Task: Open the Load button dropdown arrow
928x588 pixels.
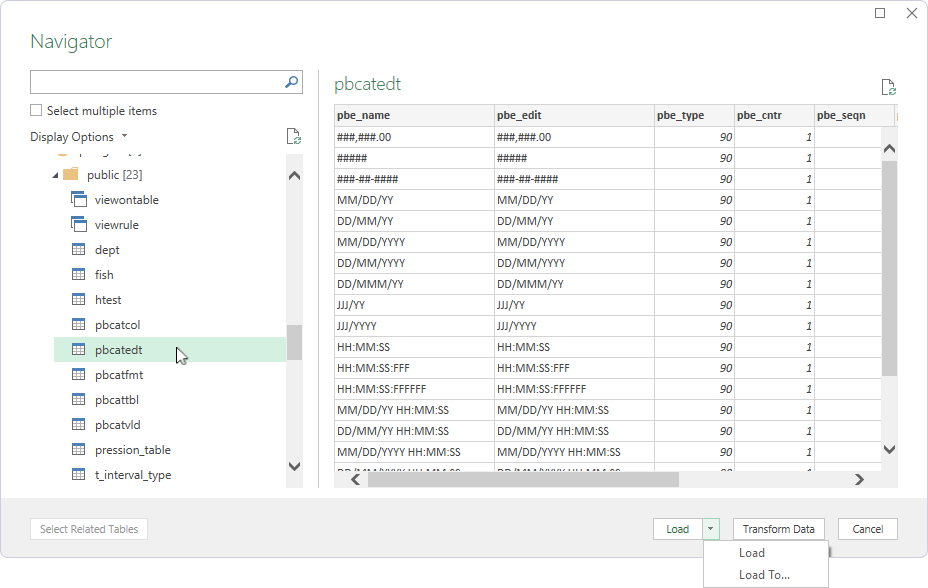Action: pos(710,529)
